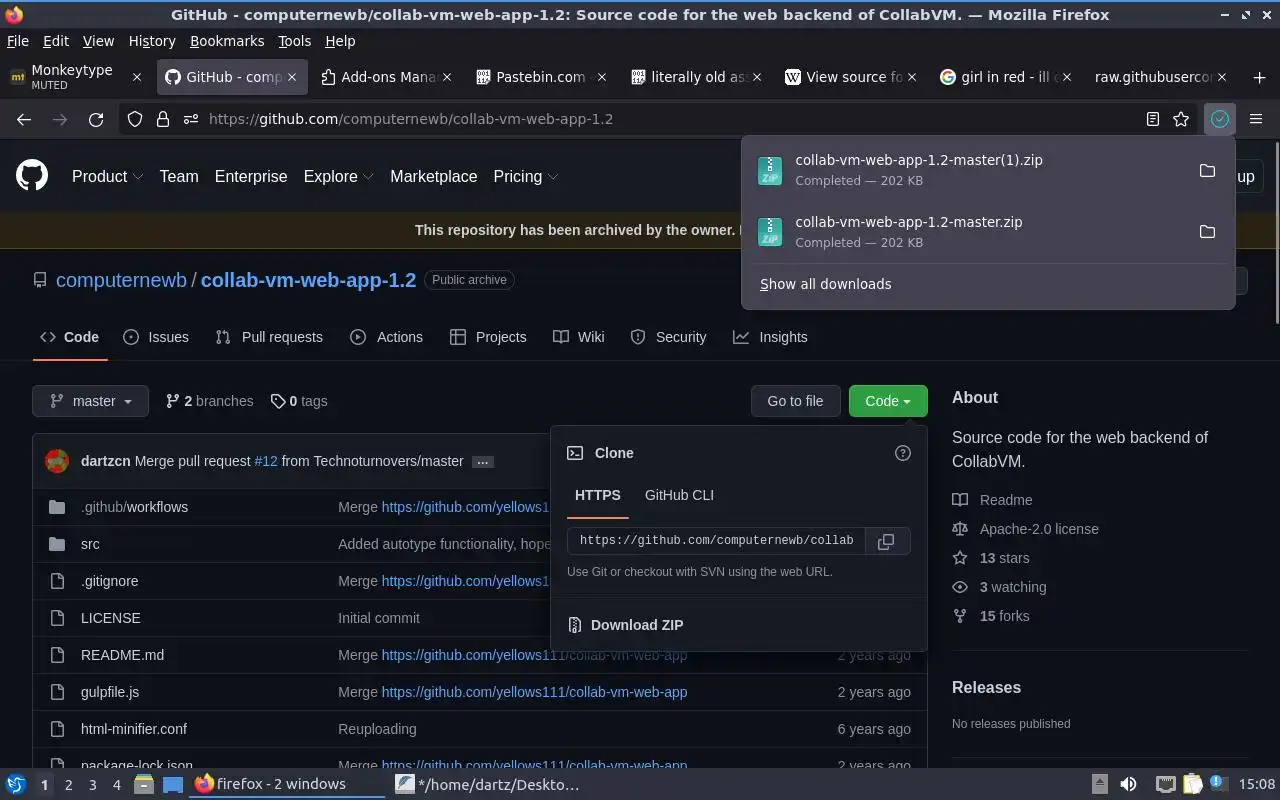Screen dimensions: 1280x800
Task: Click Show all downloads
Action: [825, 284]
